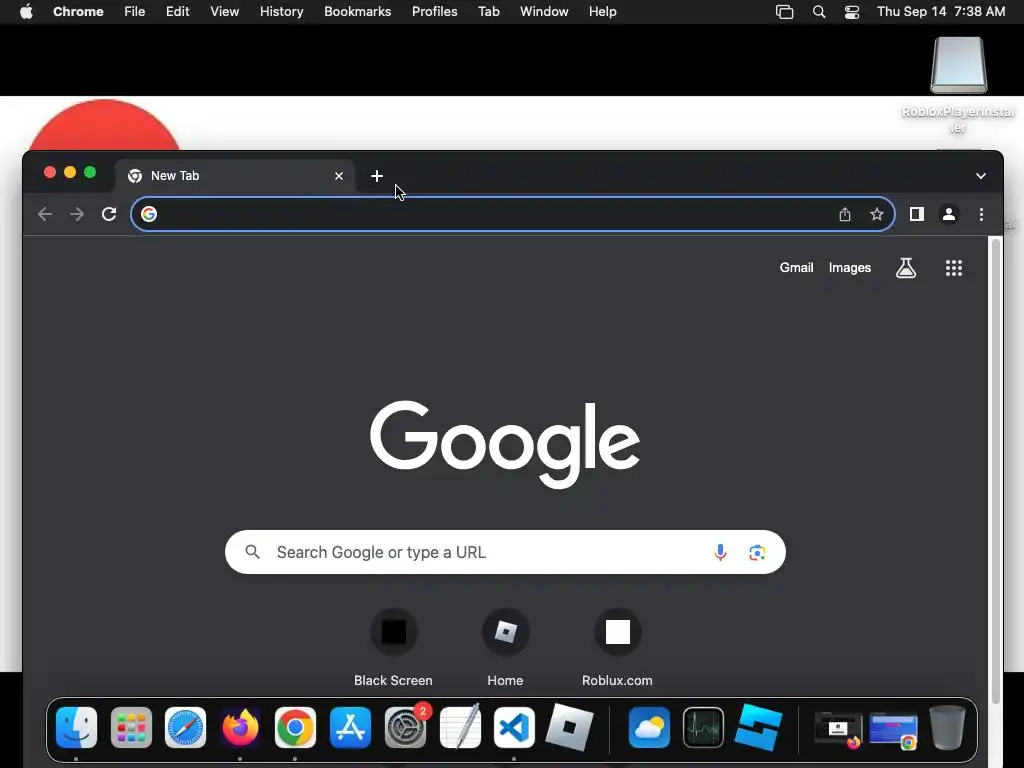Open minimized Chrome window in Dock
1024x768 pixels.
point(893,730)
